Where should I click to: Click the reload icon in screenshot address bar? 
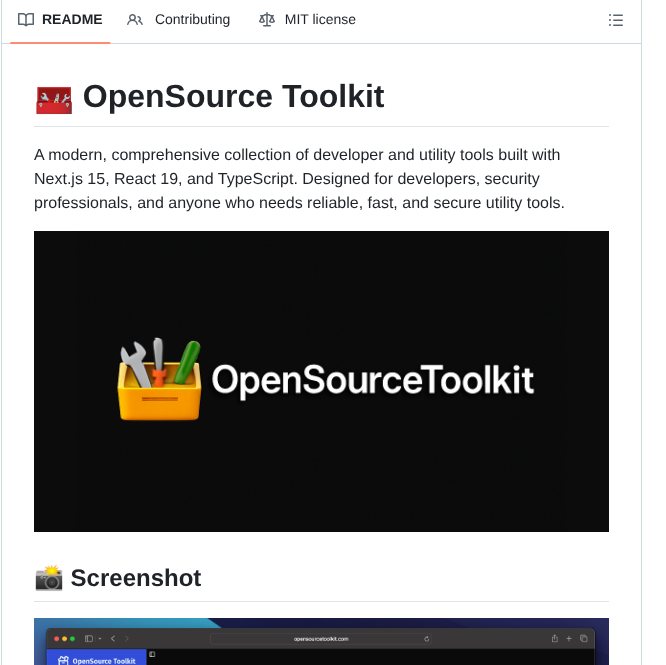coord(426,639)
